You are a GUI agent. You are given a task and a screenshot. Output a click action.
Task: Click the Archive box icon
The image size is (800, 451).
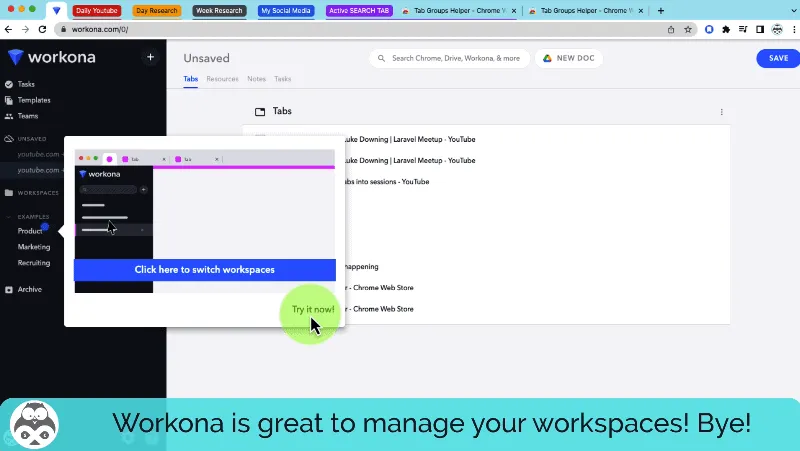click(x=9, y=289)
